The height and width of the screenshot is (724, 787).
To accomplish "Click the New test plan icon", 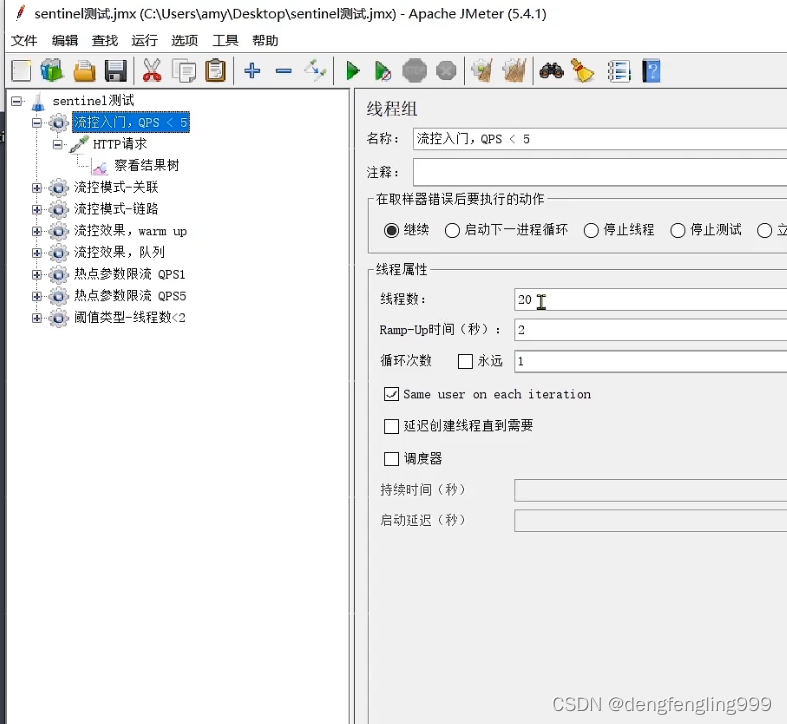I will pos(22,71).
